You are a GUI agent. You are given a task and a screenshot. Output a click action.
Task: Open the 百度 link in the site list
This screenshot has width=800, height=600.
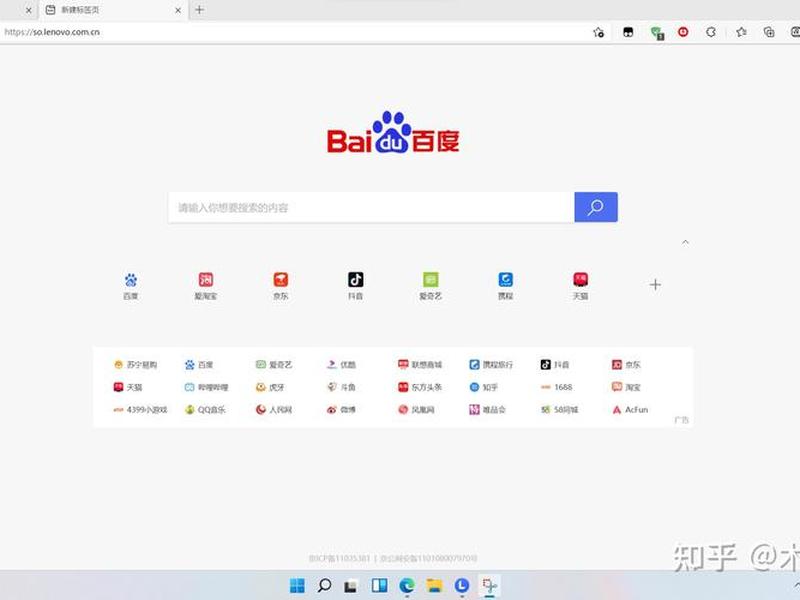pos(199,364)
